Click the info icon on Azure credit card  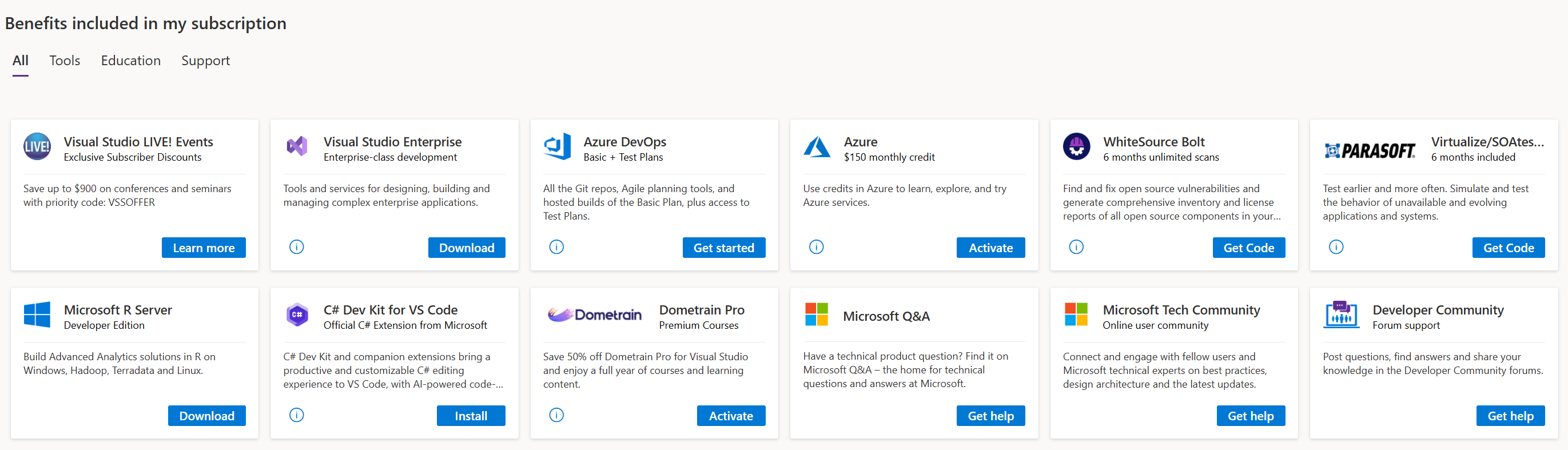coord(816,247)
